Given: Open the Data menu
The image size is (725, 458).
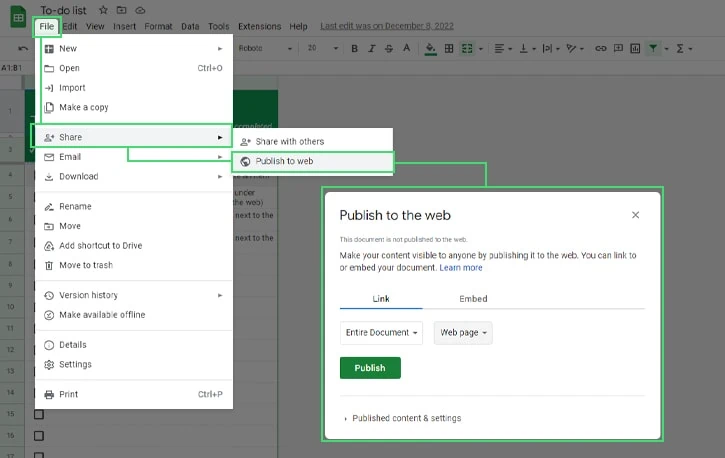Looking at the screenshot, I should 190,26.
